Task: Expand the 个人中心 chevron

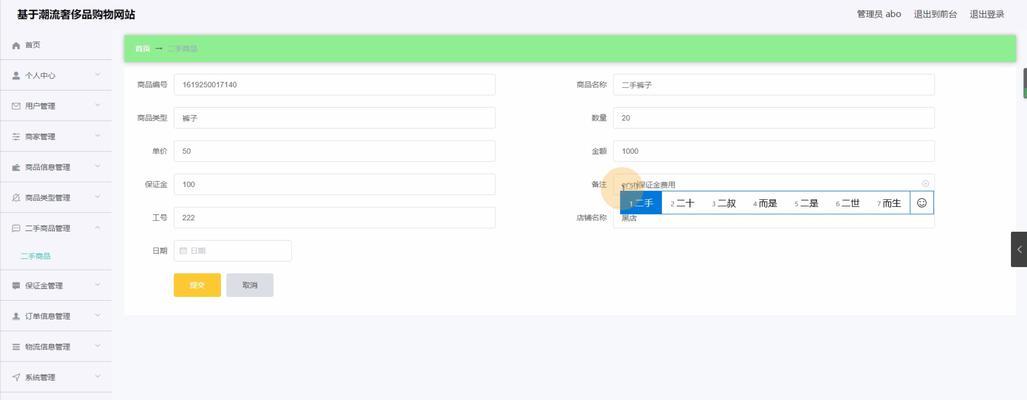Action: point(98,75)
